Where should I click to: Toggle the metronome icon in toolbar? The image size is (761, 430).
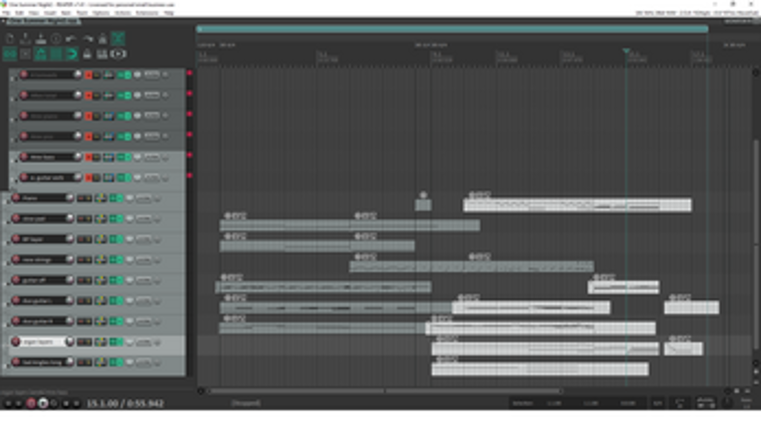[x=103, y=39]
